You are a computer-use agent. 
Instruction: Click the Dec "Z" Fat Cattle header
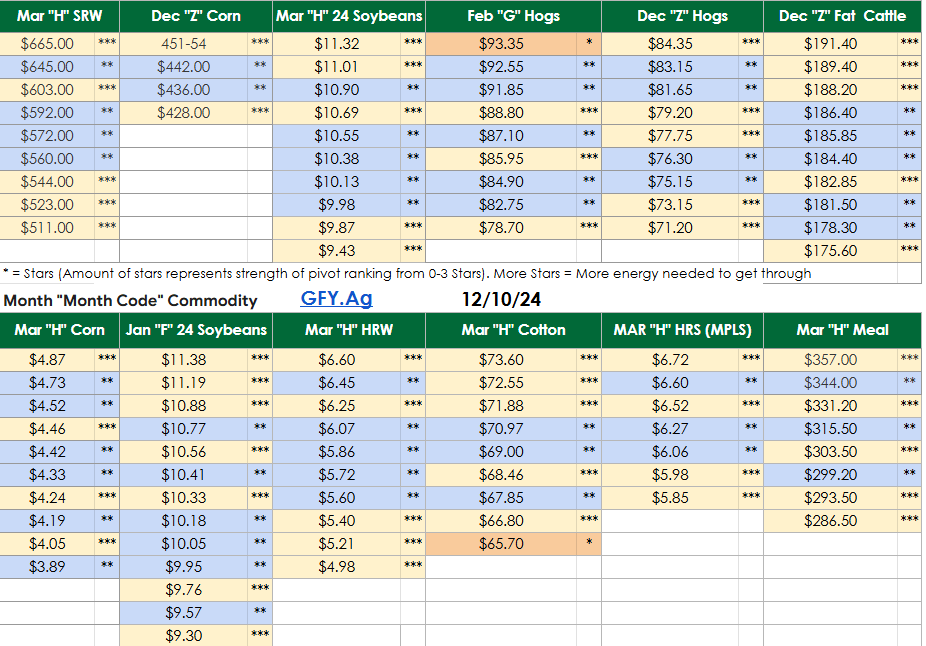[842, 16]
